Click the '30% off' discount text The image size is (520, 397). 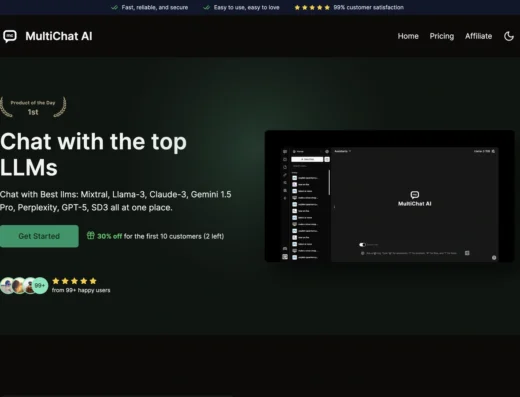109,236
